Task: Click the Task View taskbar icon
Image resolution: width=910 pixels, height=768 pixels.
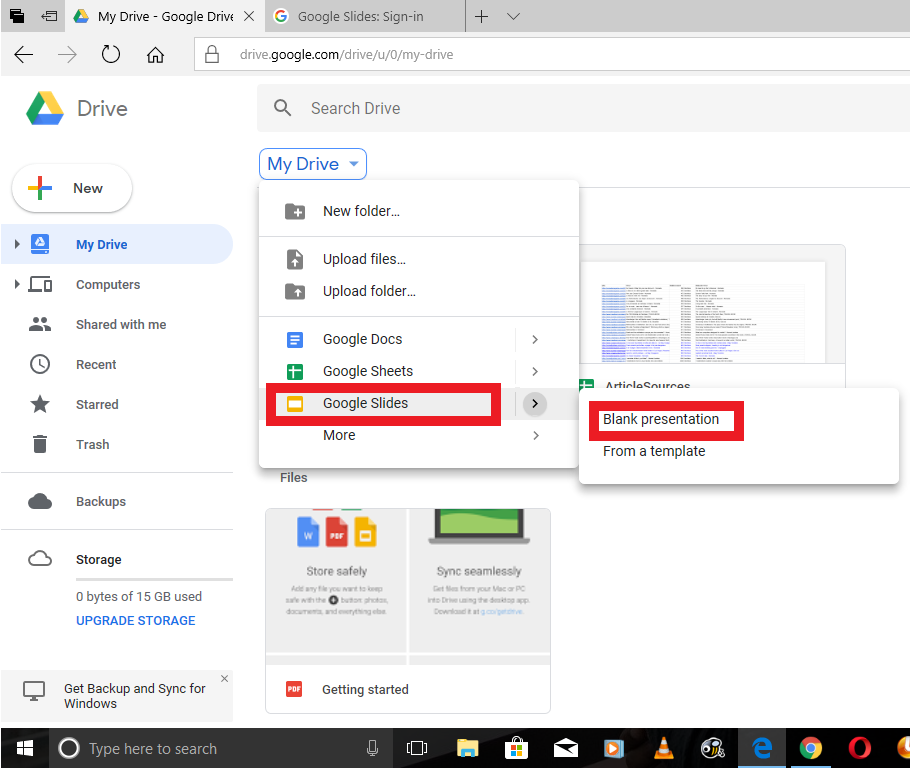Action: click(x=417, y=748)
